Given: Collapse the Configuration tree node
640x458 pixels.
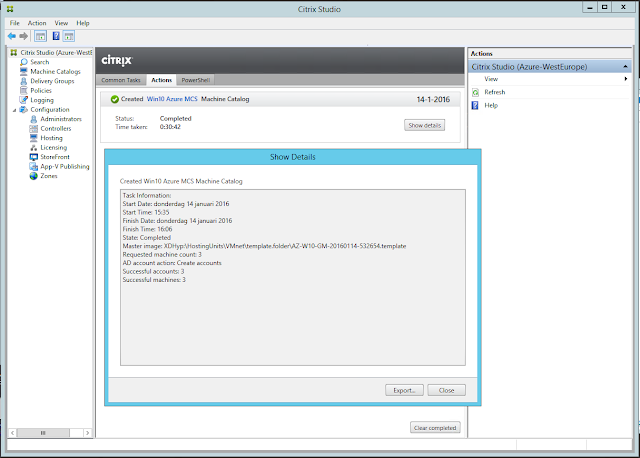Looking at the screenshot, I should coord(15,110).
